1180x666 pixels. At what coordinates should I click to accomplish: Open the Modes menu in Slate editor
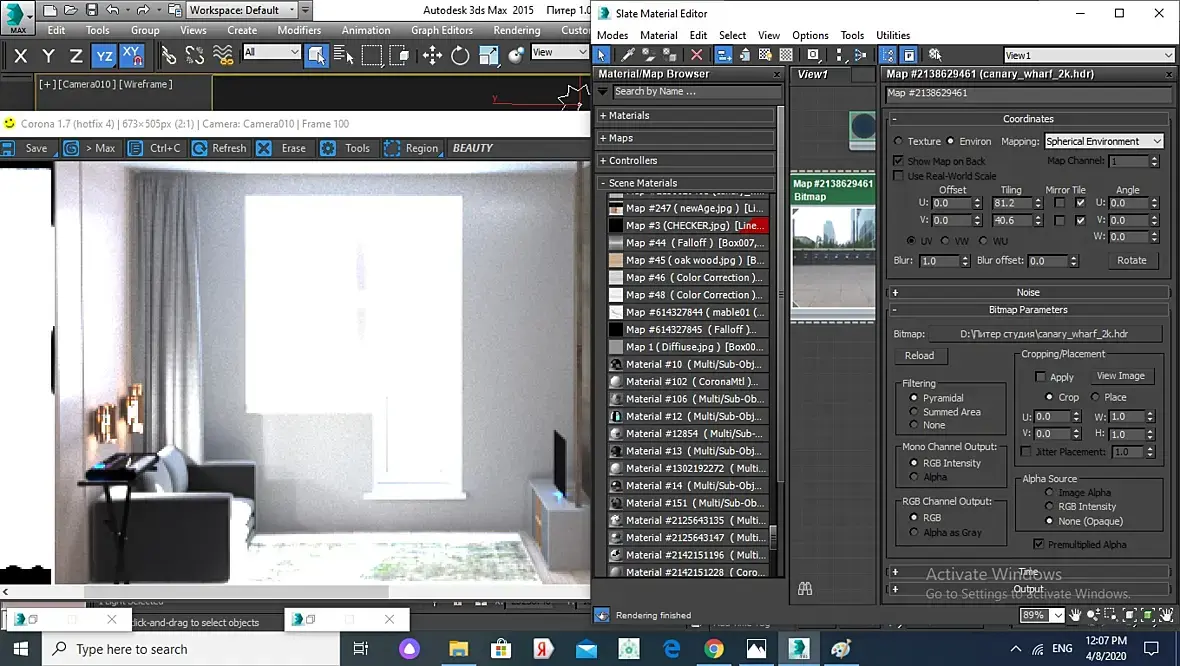pyautogui.click(x=613, y=35)
